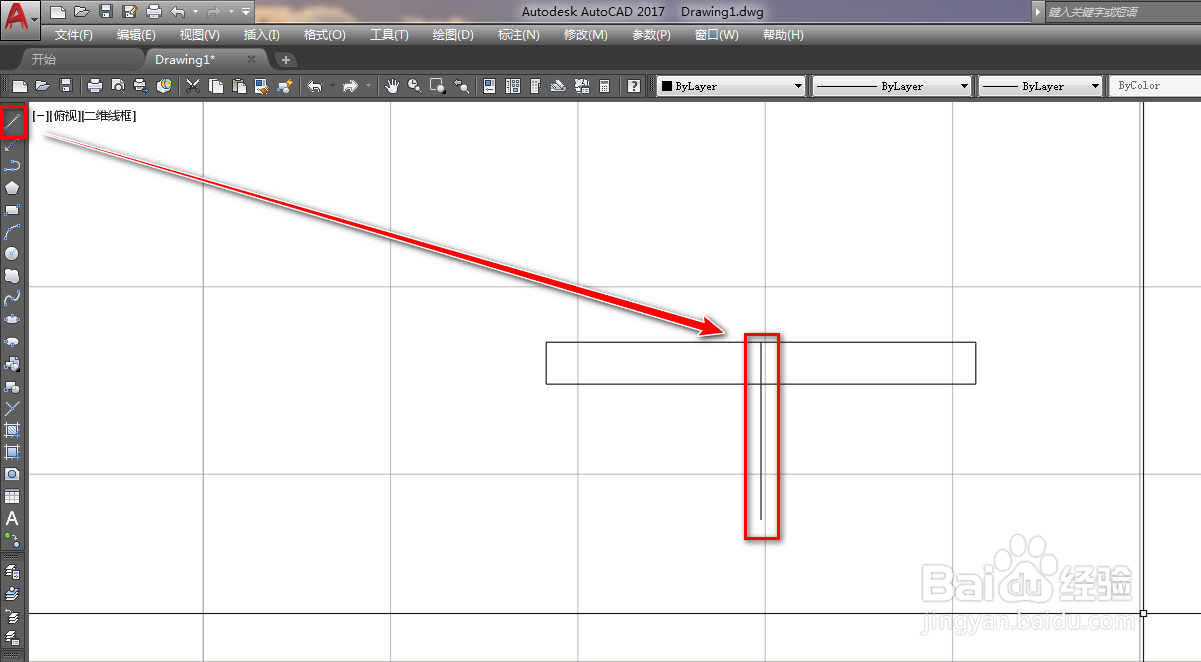Click the 二维线框 visual style label
Viewport: 1201px width, 662px height.
pos(107,116)
